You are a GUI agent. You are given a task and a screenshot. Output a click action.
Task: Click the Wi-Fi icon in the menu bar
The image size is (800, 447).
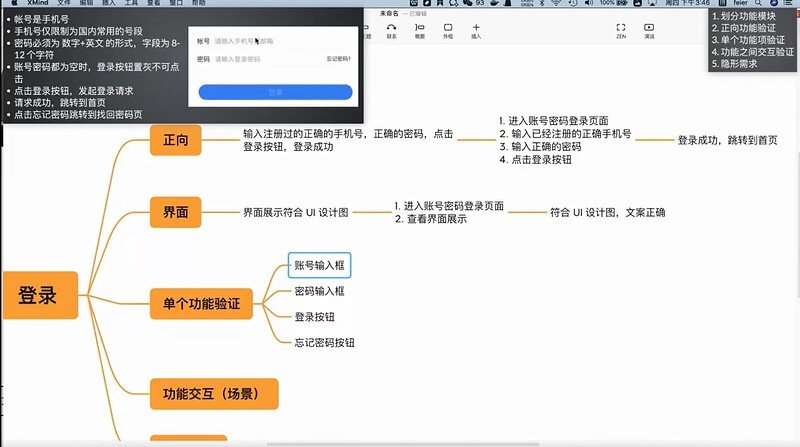556,4
